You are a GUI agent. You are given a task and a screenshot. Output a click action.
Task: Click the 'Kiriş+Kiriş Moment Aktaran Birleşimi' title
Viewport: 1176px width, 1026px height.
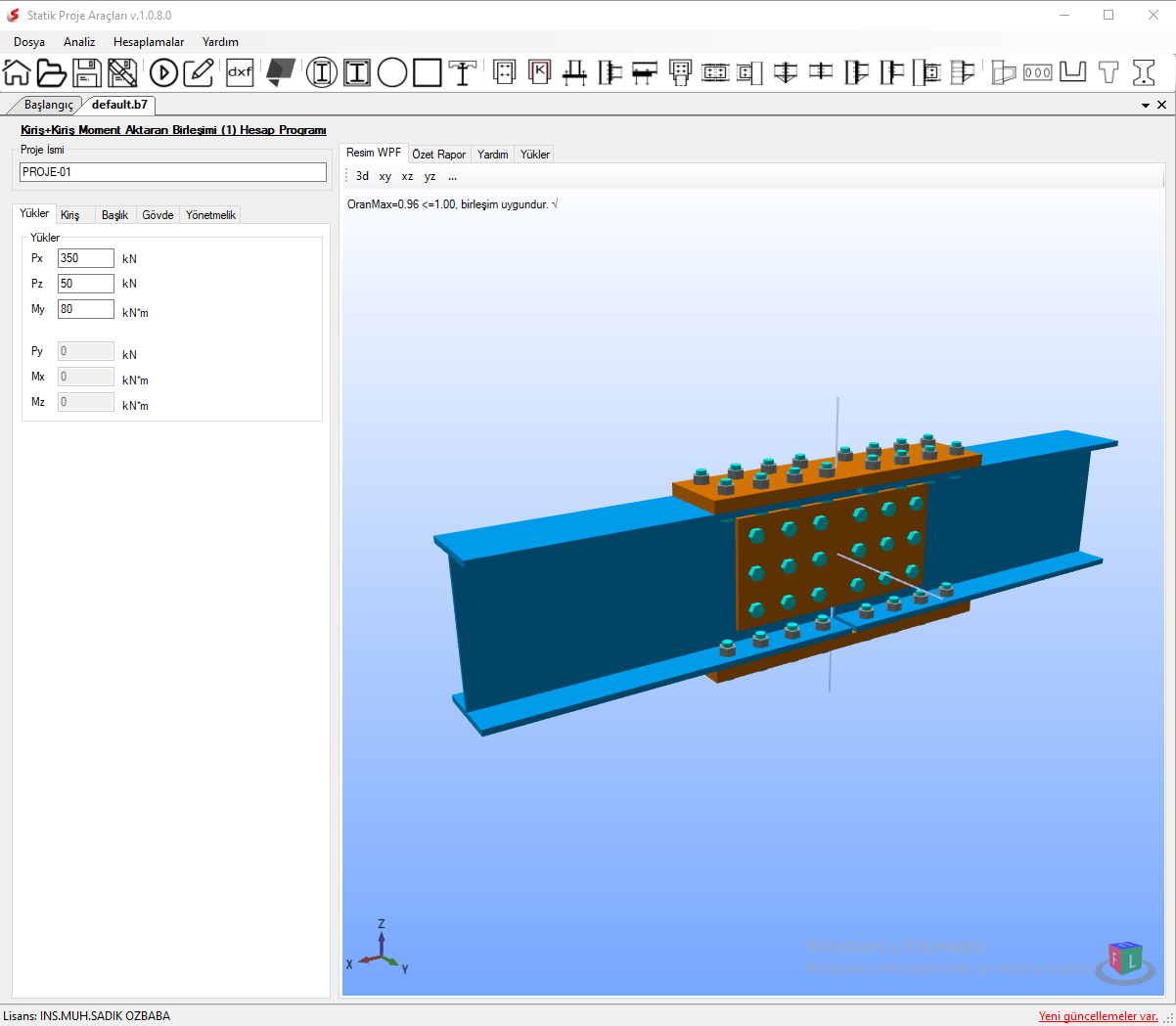pyautogui.click(x=173, y=130)
